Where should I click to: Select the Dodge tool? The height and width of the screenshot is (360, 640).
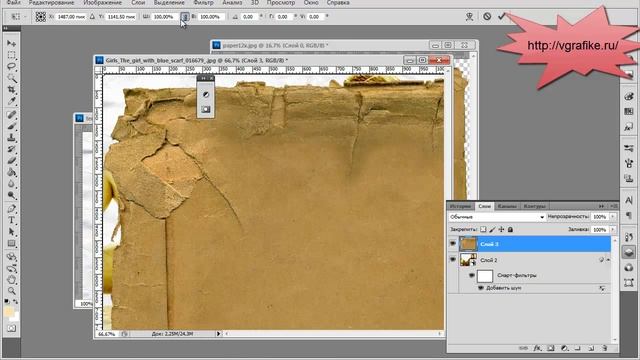pos(11,195)
